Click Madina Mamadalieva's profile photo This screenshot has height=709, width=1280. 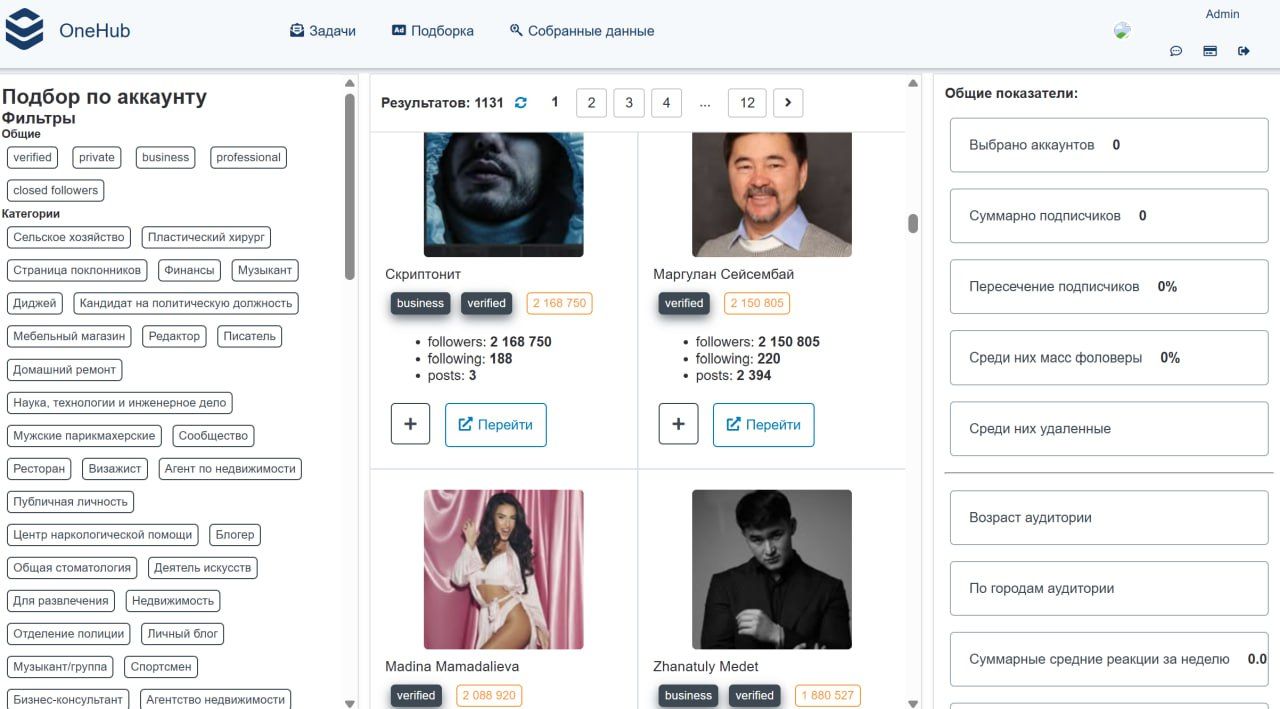504,569
